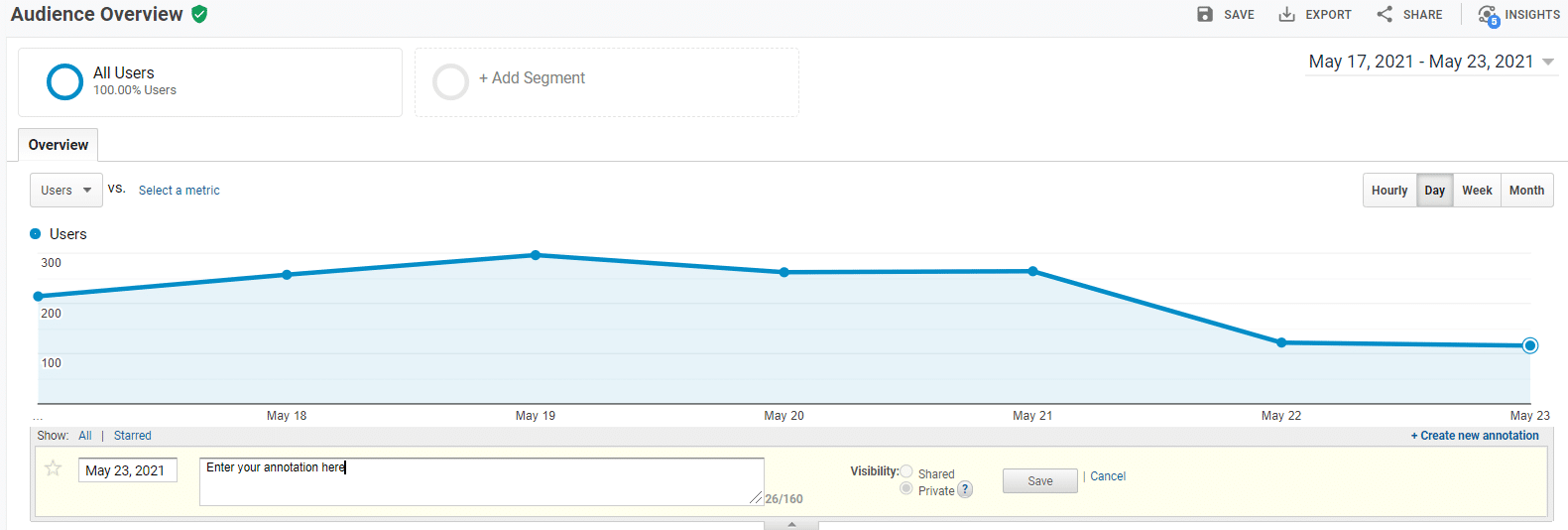Click Add Segment placeholder
Screen dimensions: 1568x530
tap(532, 78)
